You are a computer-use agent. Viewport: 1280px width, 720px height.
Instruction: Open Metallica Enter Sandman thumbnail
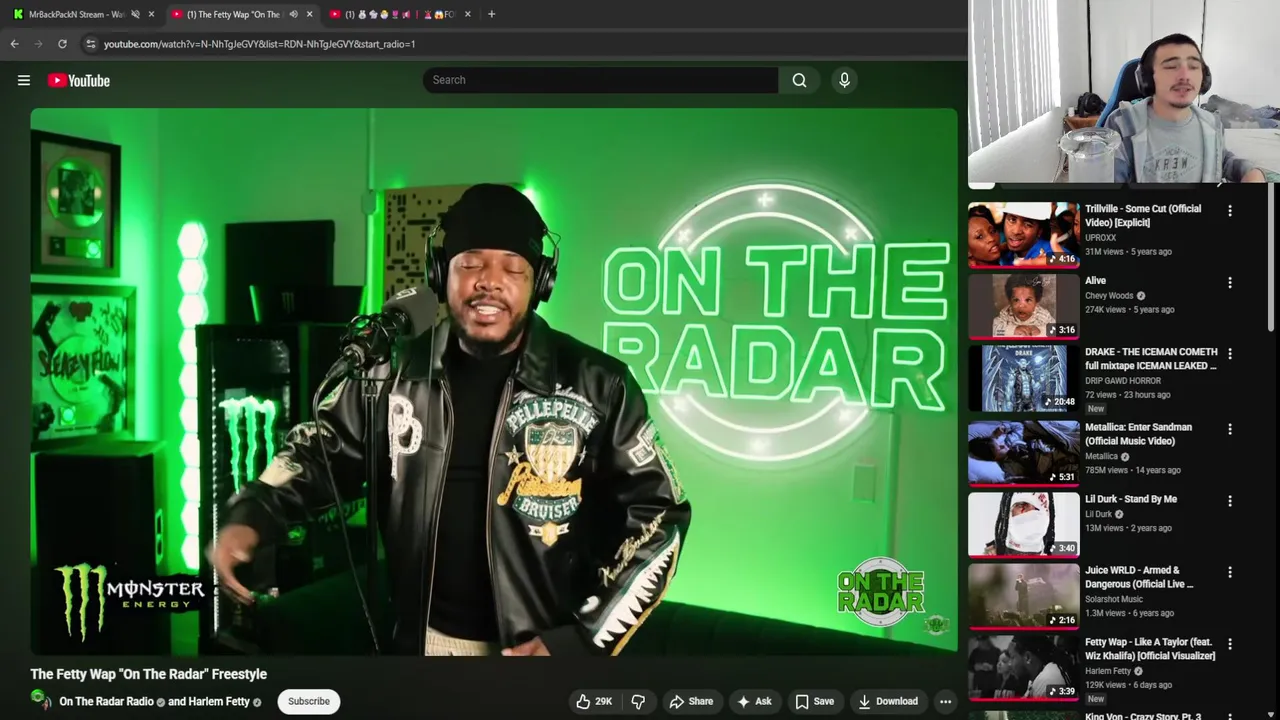1024,453
